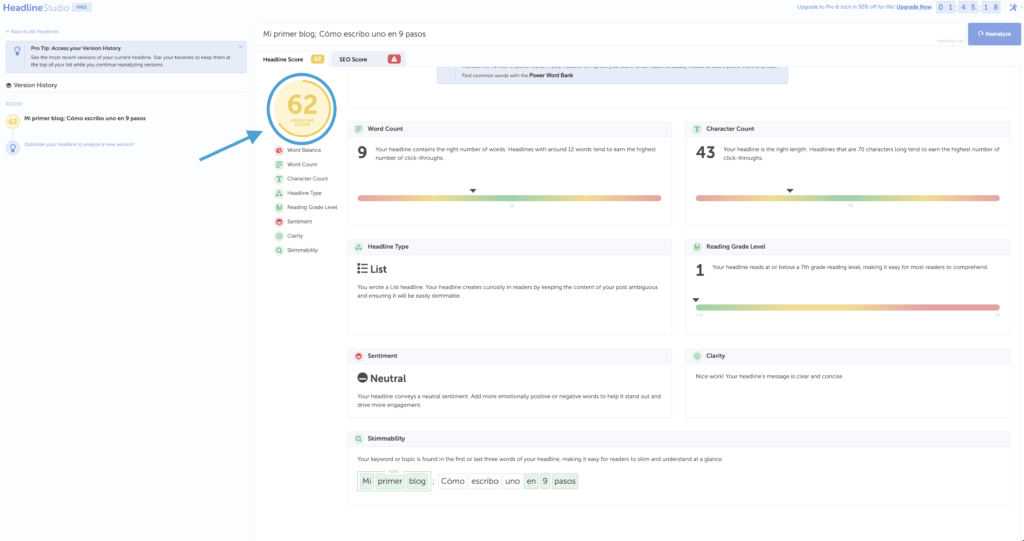This screenshot has height=541, width=1024.
Task: Go Back to All Headlines
Action: (32, 31)
